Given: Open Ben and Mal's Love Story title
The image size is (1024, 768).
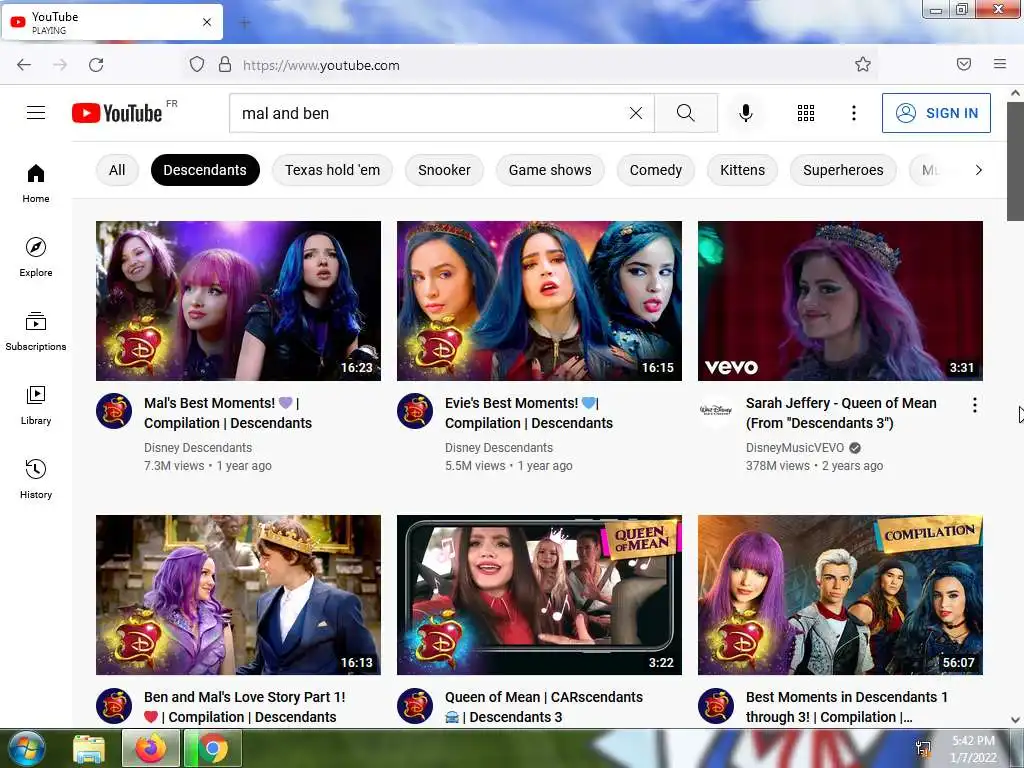Looking at the screenshot, I should point(245,707).
